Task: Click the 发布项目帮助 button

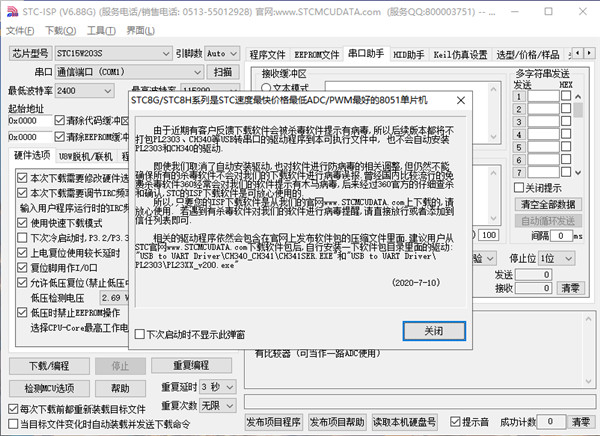Action: [x=337, y=422]
